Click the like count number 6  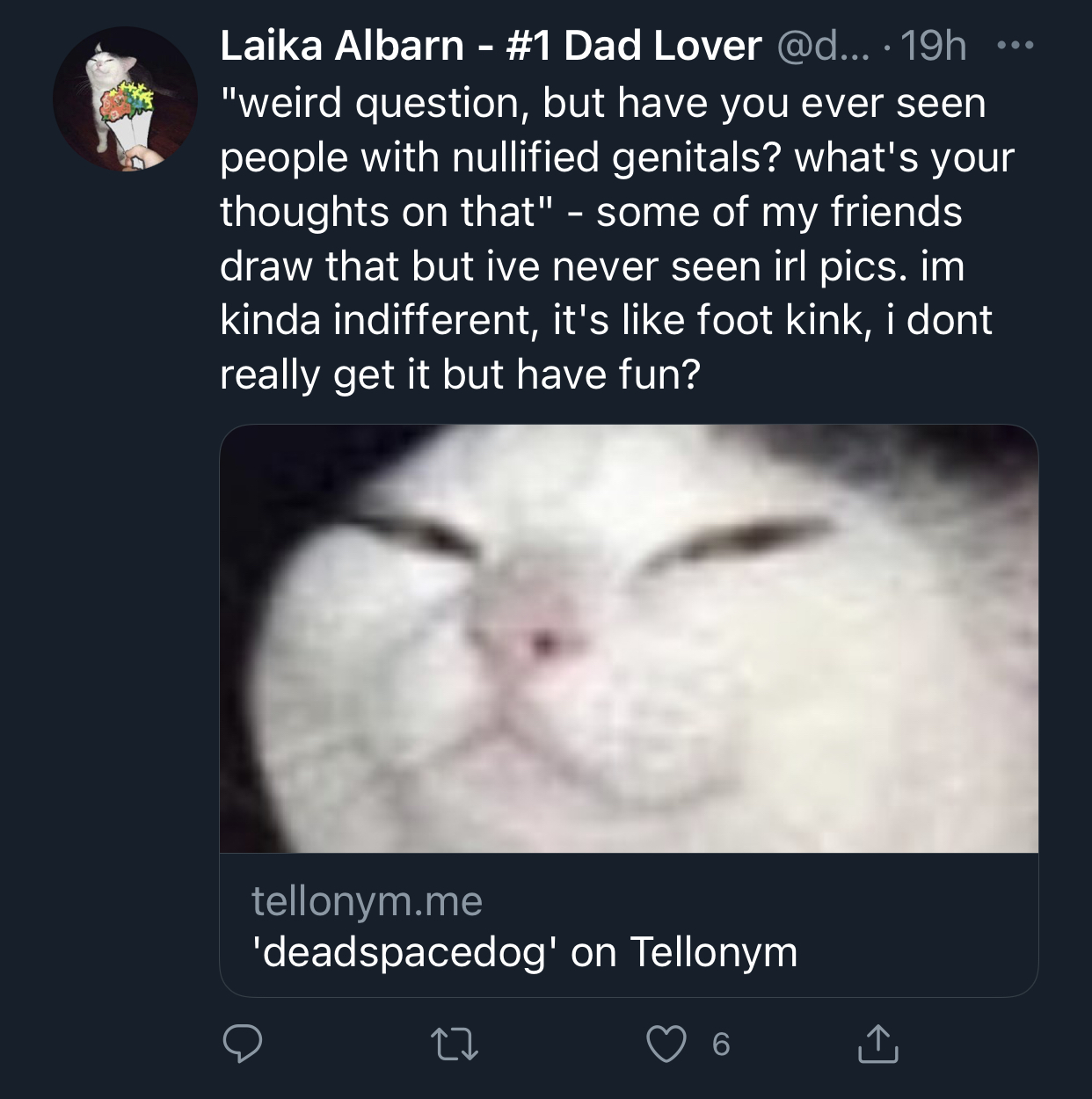721,1044
